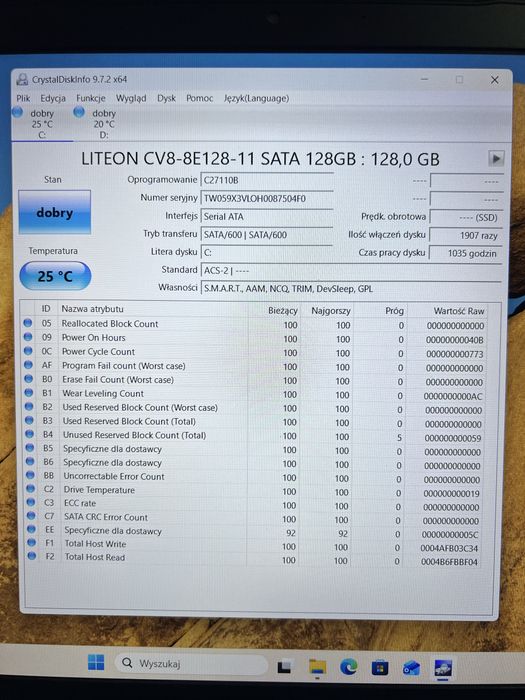Click status icon for Uncorrectable Error Count
The image size is (525, 700).
(x=30, y=475)
